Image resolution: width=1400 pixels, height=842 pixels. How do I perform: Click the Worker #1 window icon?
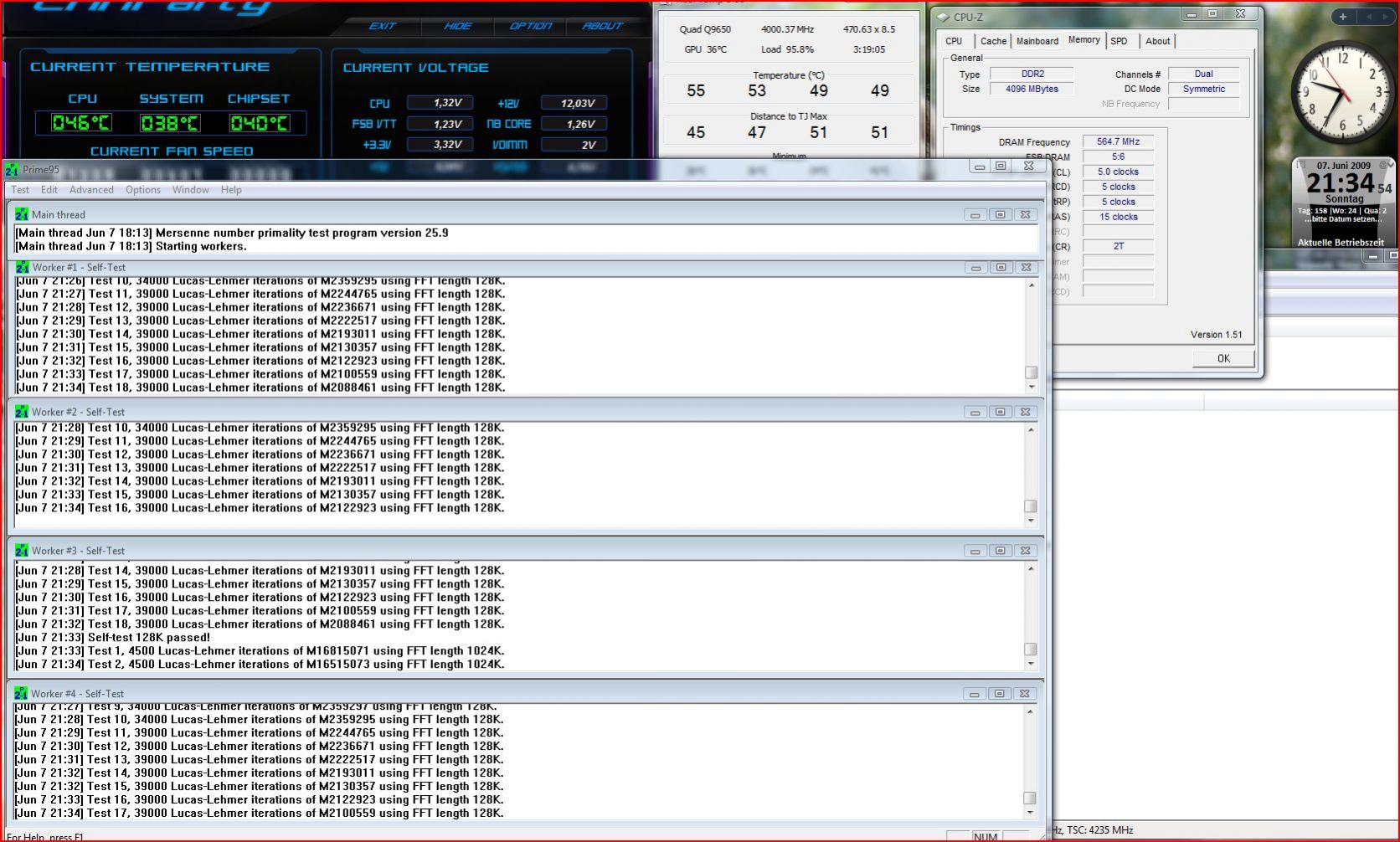click(x=22, y=267)
